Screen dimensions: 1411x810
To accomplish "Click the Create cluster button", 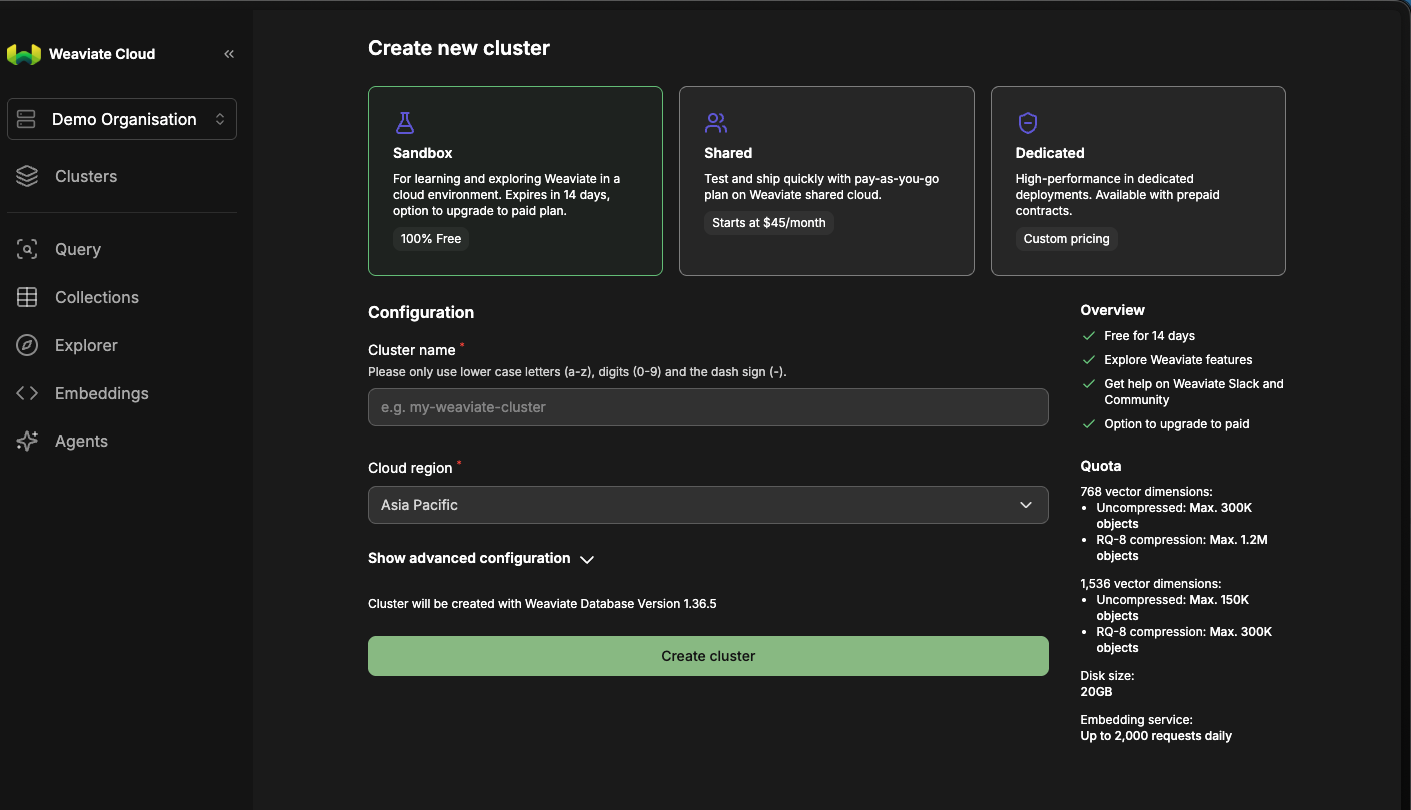I will click(708, 656).
